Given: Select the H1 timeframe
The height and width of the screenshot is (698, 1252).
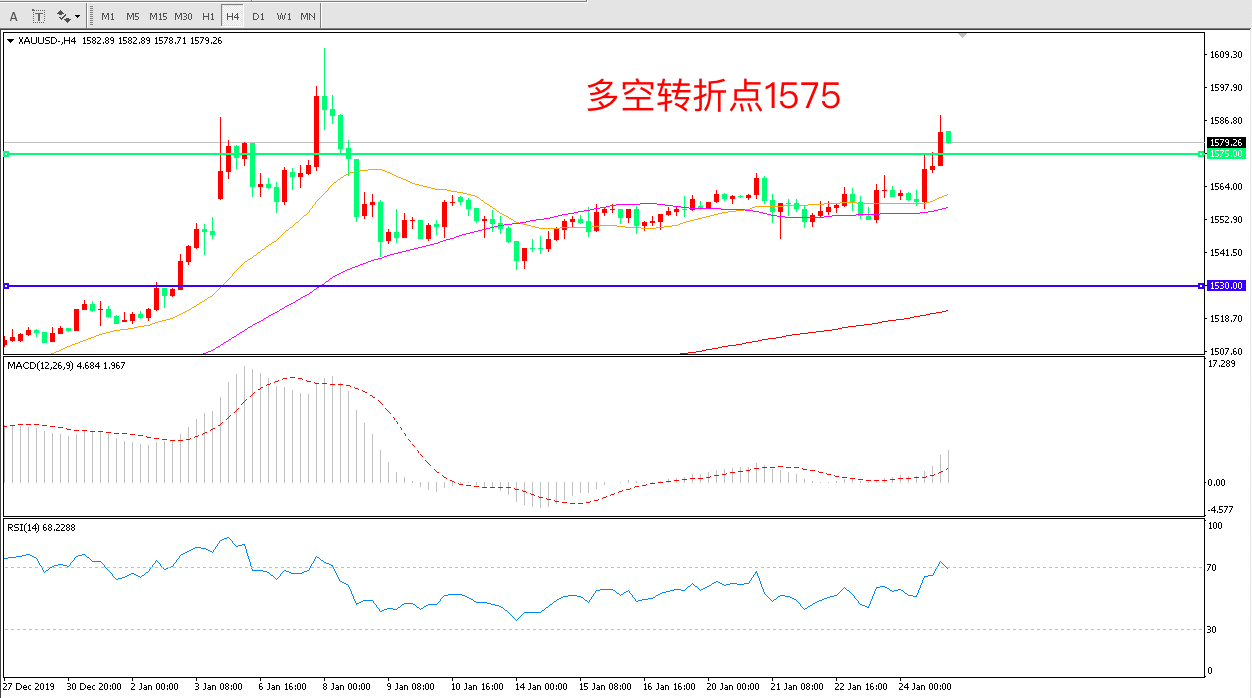Looking at the screenshot, I should (208, 16).
